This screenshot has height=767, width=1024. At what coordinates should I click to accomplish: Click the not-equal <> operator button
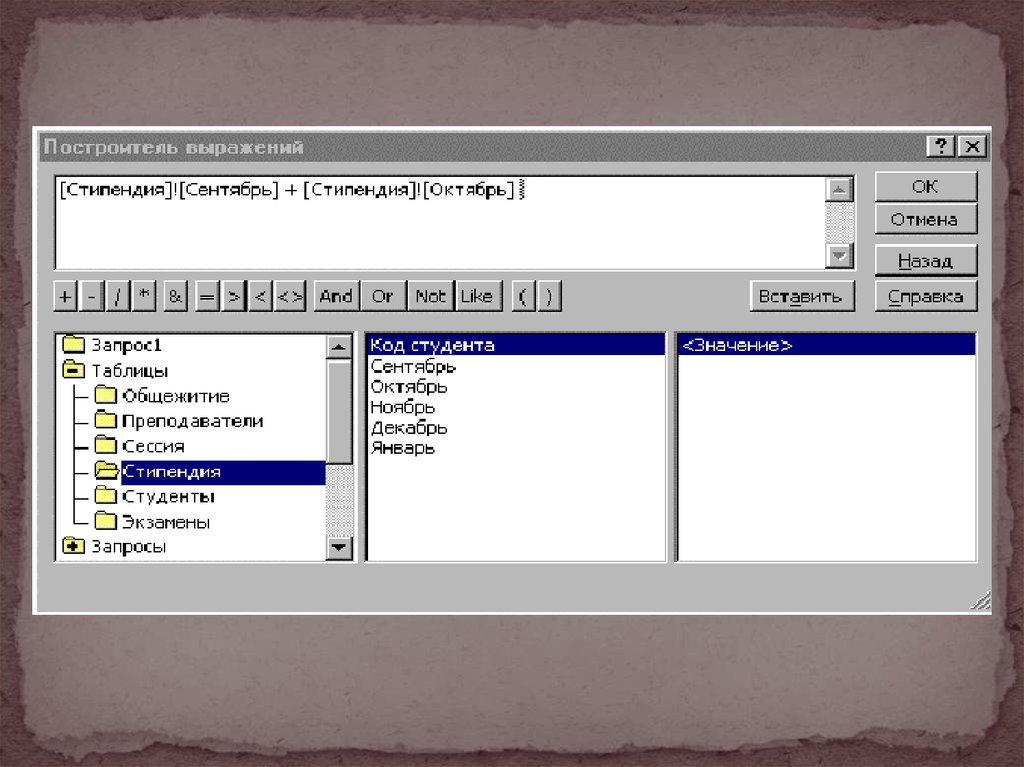tap(290, 296)
